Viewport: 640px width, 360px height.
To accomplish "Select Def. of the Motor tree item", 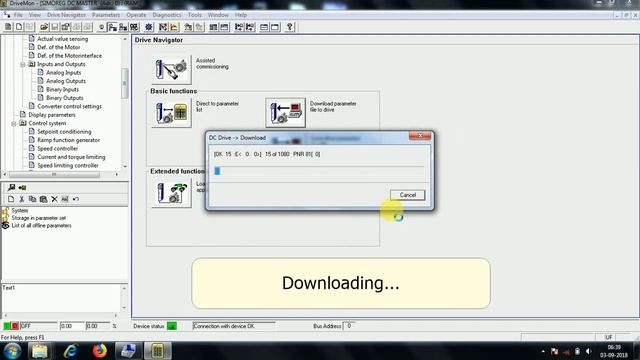I will tap(59, 47).
